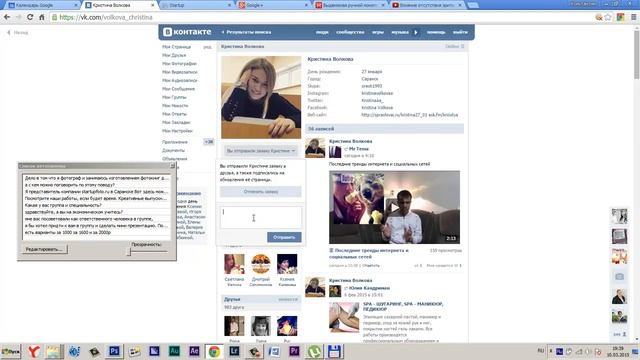Launch Yandex browser from the taskbar

(33, 351)
